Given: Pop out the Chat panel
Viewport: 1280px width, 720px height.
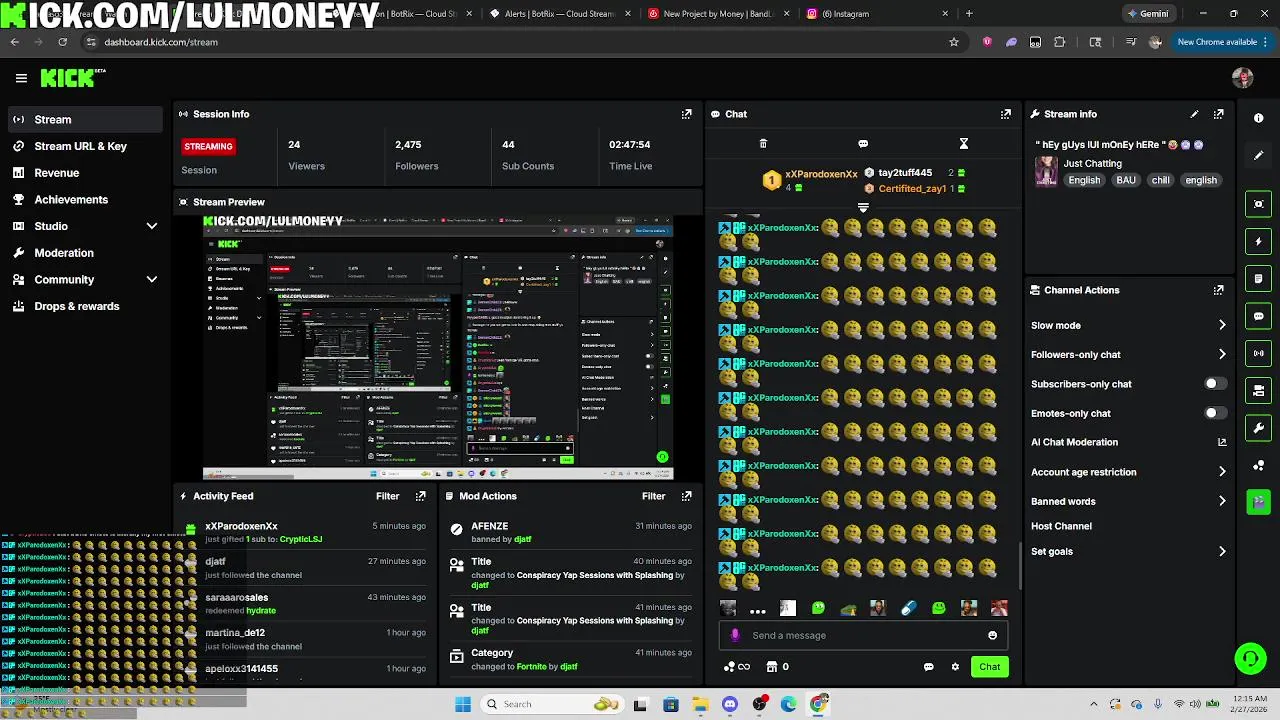Looking at the screenshot, I should coord(1006,114).
